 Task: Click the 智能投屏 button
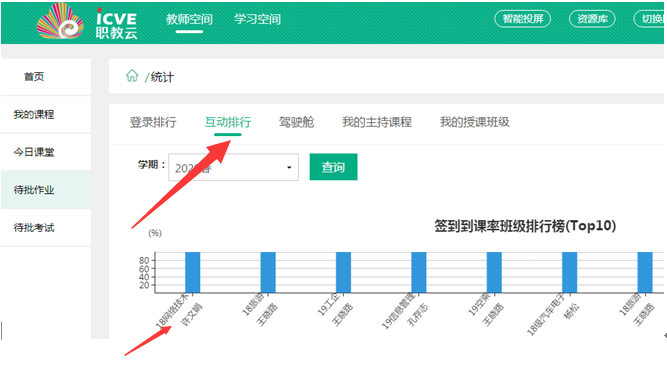coord(523,19)
